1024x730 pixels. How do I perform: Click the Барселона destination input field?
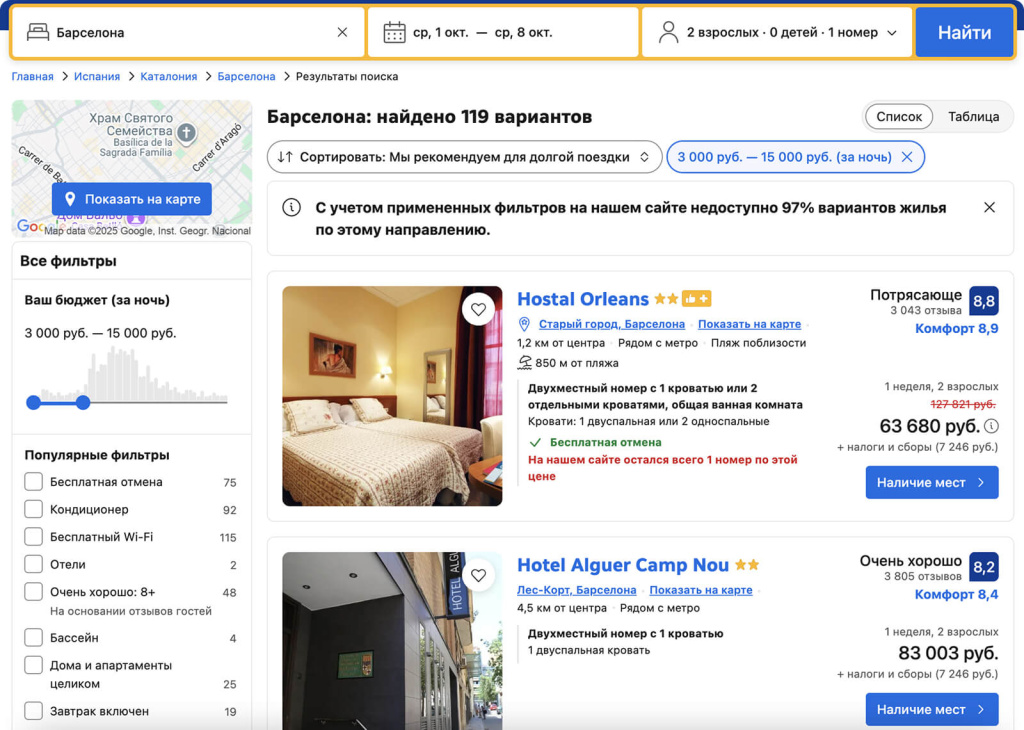188,32
